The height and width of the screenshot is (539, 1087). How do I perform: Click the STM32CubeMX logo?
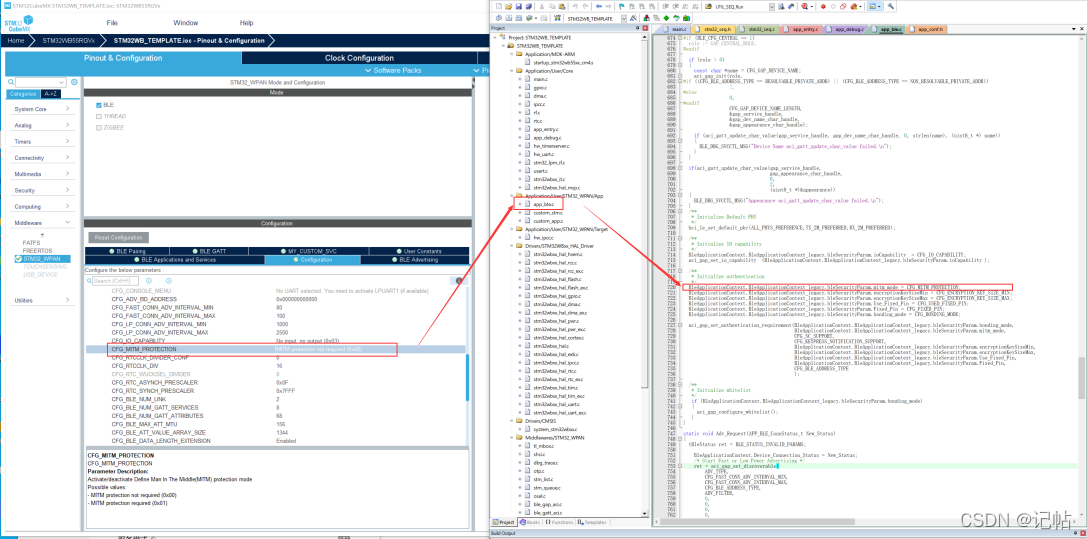[18, 21]
